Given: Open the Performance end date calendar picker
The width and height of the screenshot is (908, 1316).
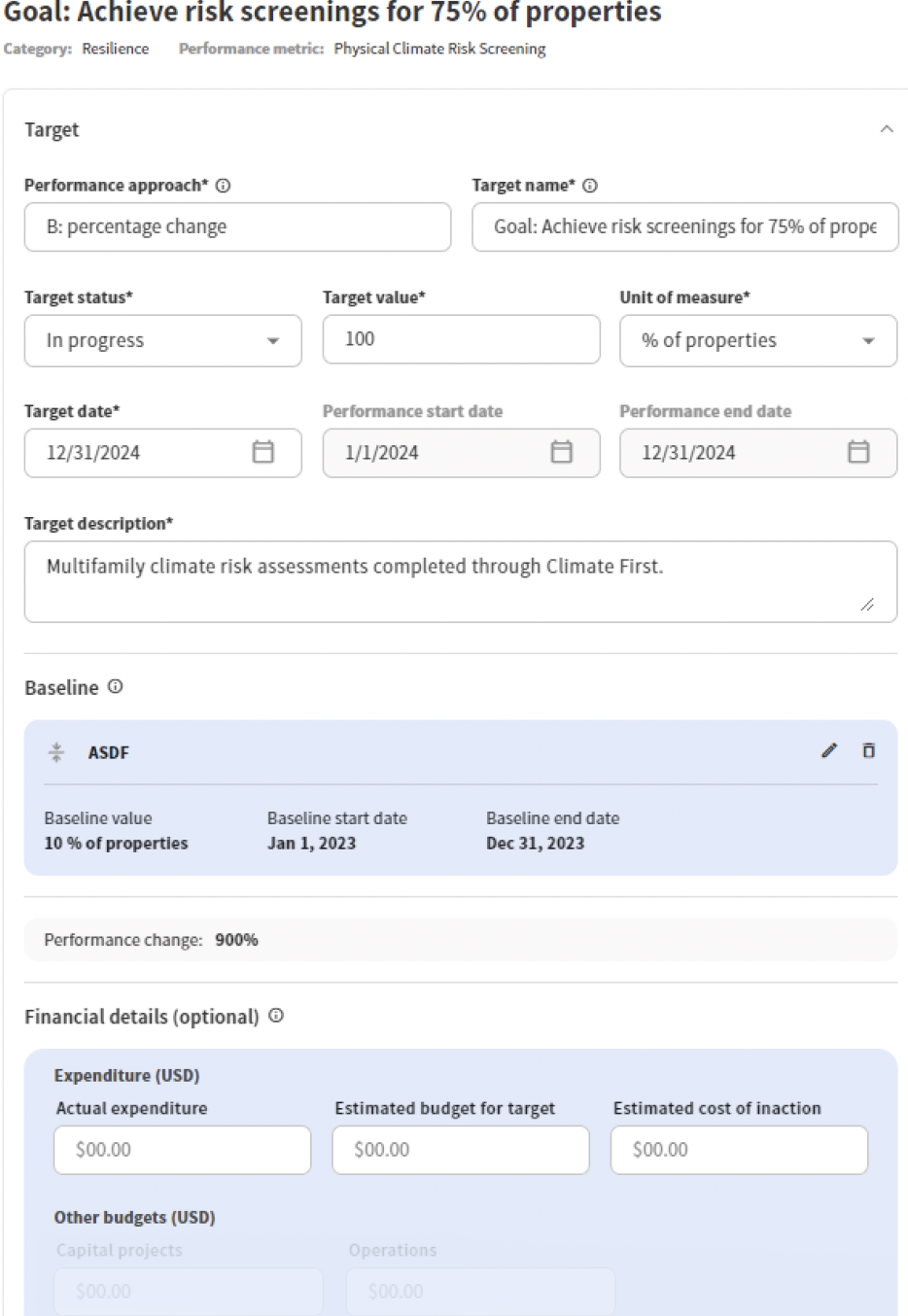Looking at the screenshot, I should coord(857,452).
